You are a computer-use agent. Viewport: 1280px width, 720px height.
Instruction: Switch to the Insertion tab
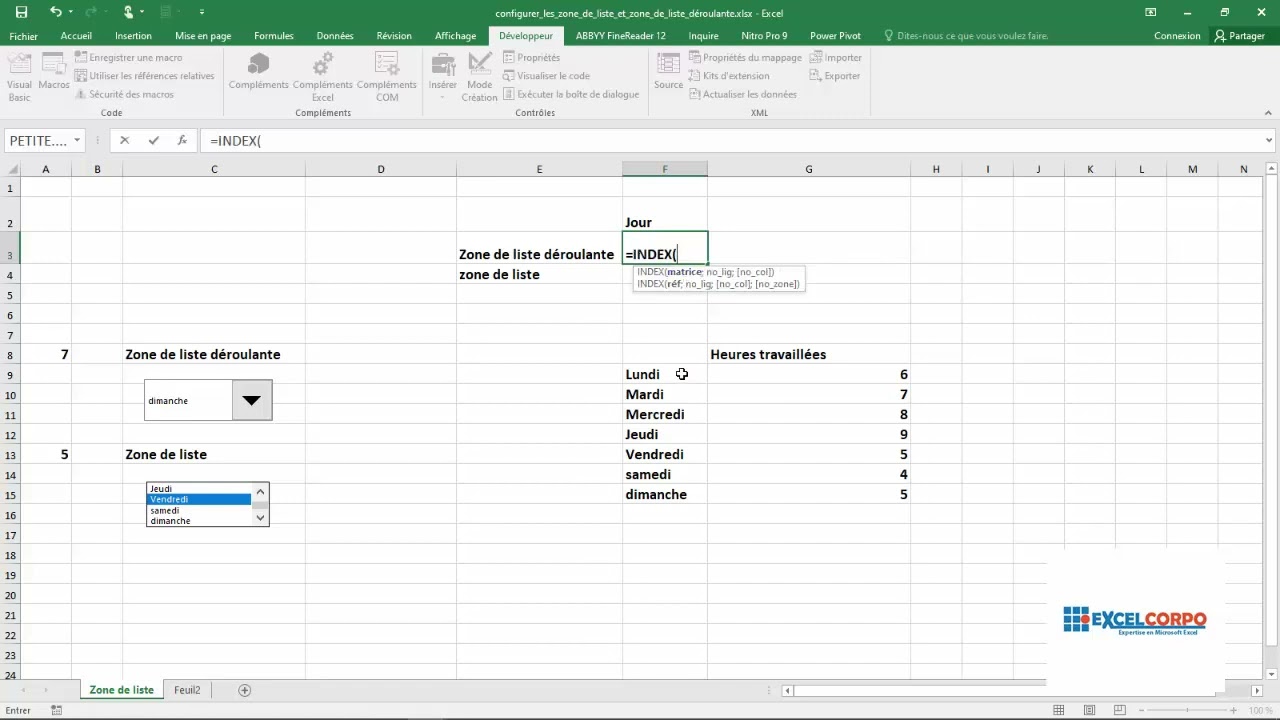click(133, 36)
